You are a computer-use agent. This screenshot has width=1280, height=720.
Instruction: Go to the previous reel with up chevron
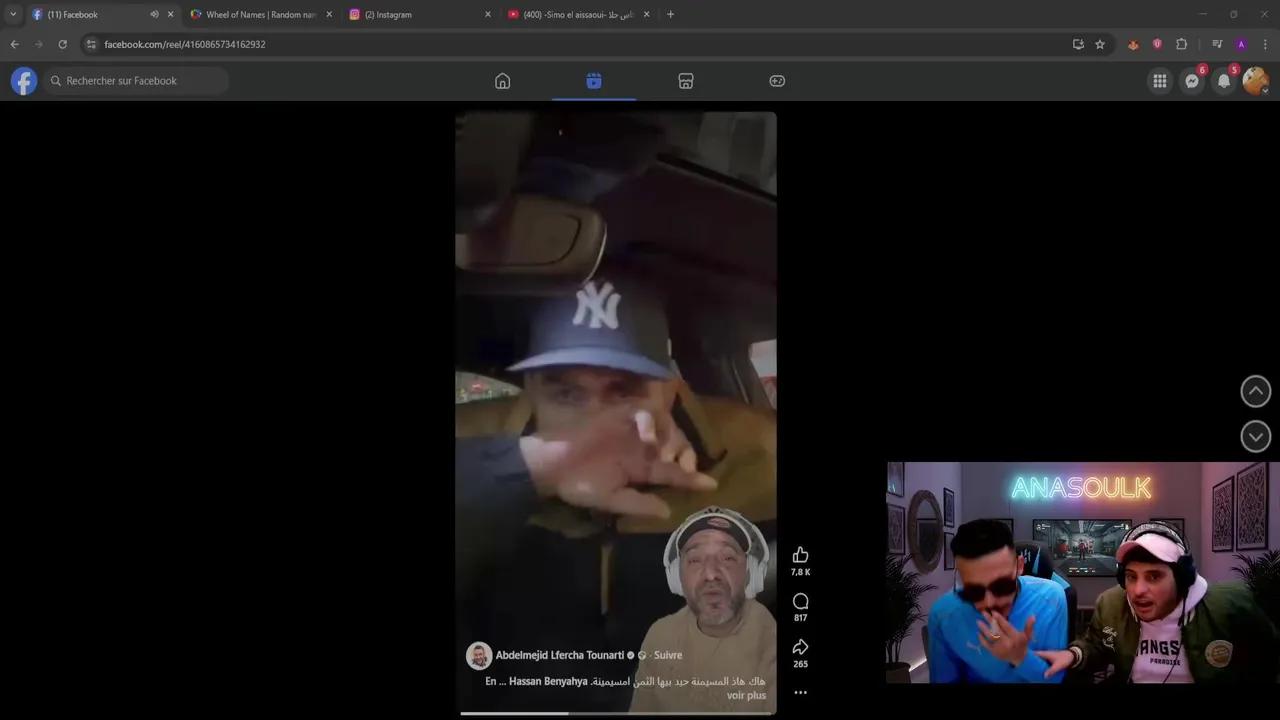point(1255,391)
